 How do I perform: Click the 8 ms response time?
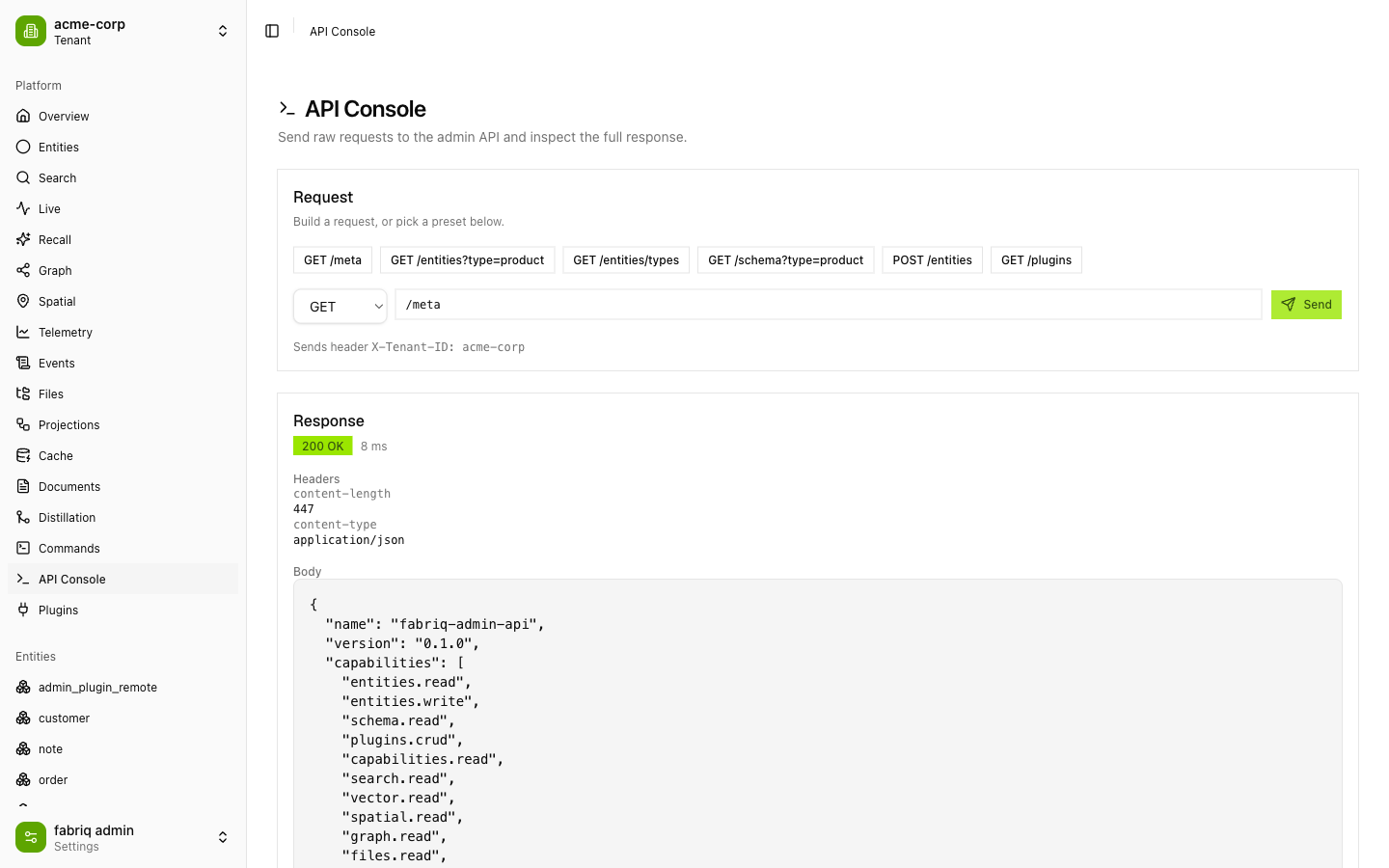pos(373,447)
